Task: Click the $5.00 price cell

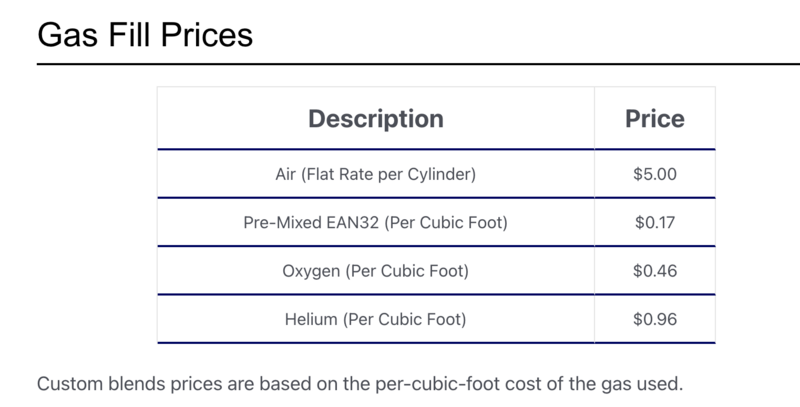Action: tap(655, 174)
